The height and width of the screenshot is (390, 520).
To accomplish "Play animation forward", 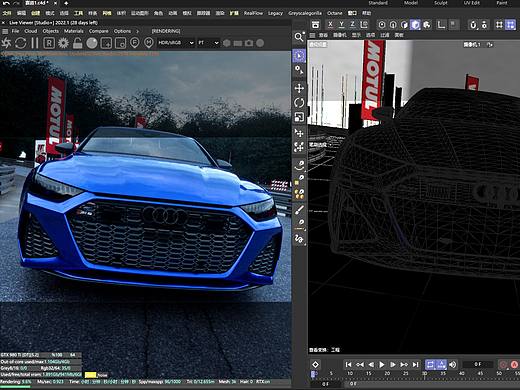I will 382,365.
